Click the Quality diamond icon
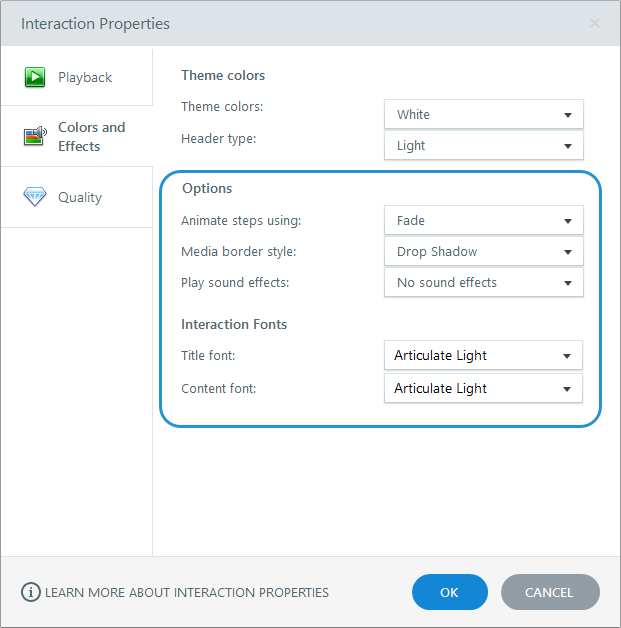 tap(35, 197)
